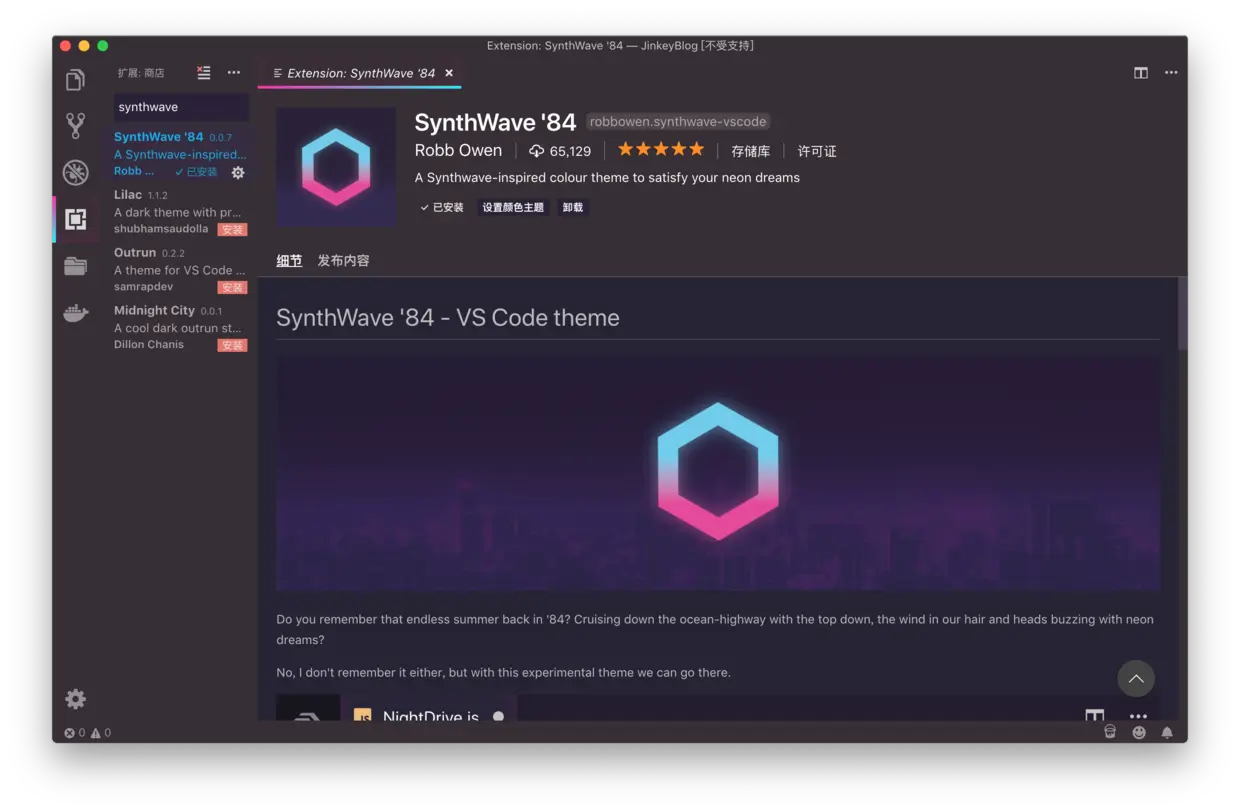The image size is (1240, 812).
Task: Clear extensions search results icon
Action: (204, 73)
